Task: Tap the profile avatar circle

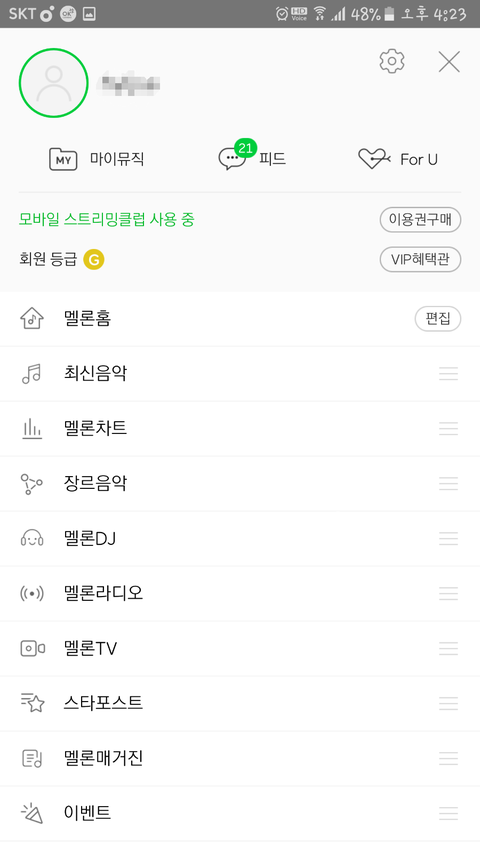Action: coord(53,83)
